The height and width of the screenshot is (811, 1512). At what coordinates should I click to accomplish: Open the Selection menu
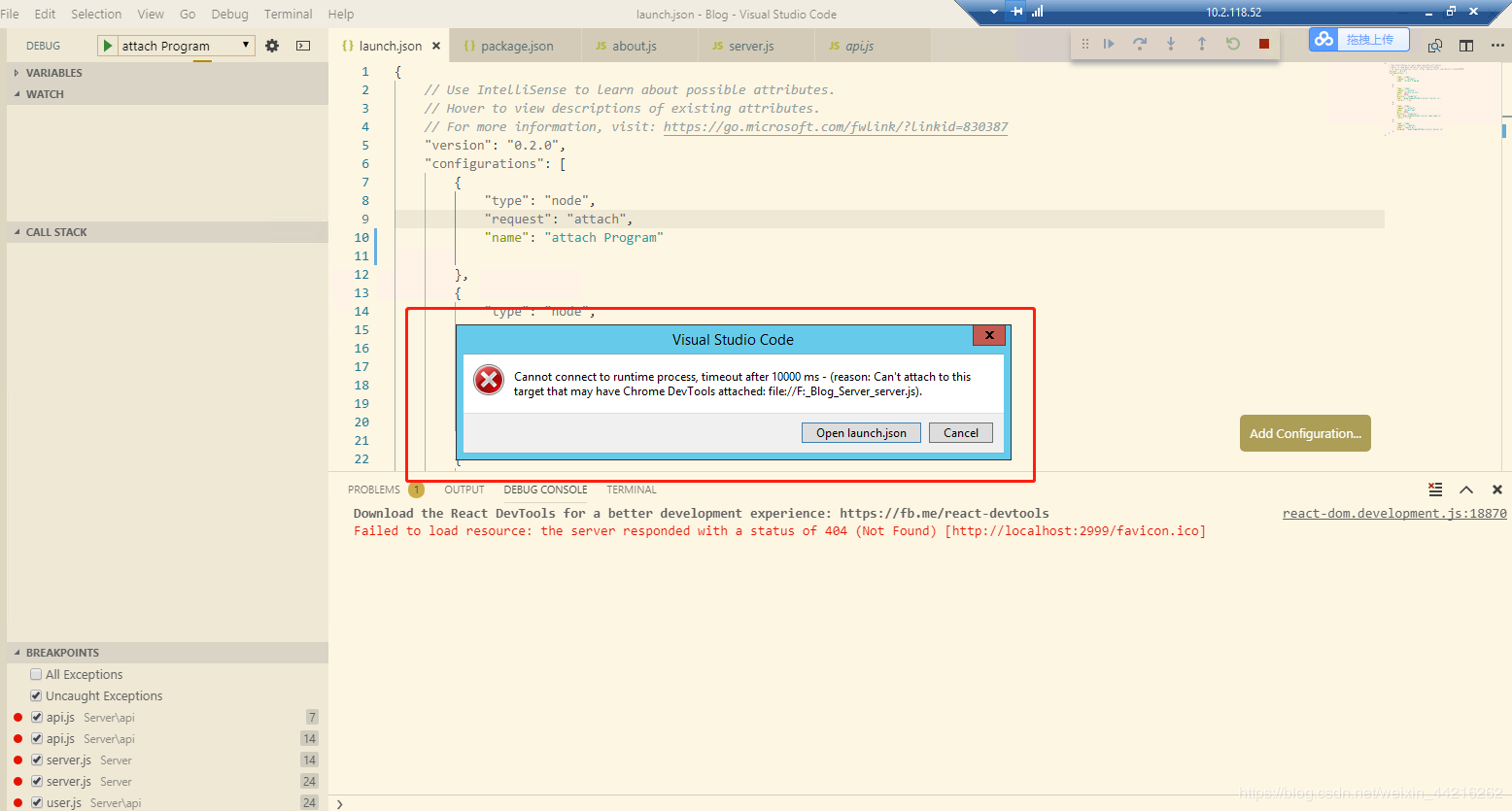click(96, 14)
